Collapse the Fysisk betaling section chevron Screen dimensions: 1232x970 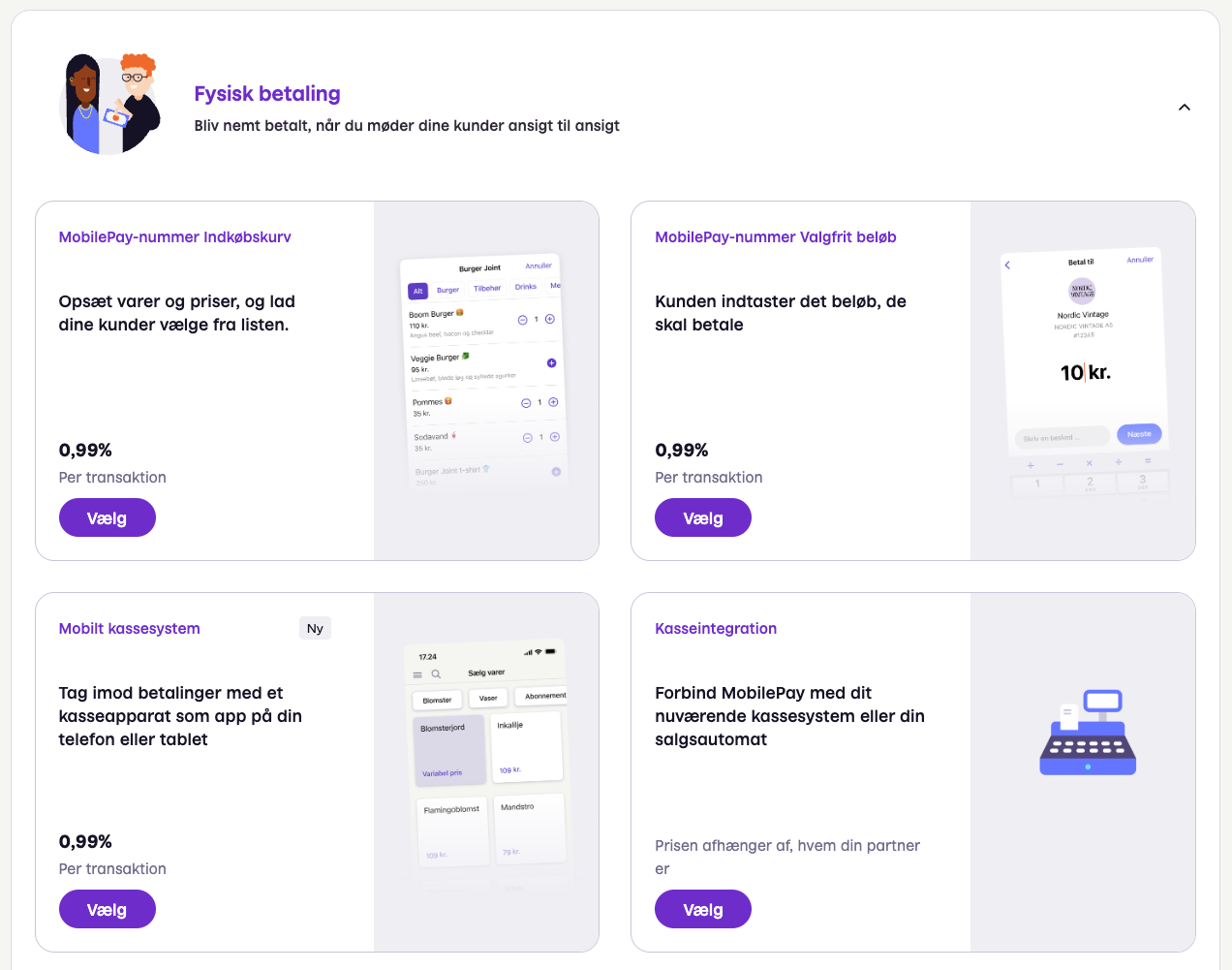(1184, 108)
